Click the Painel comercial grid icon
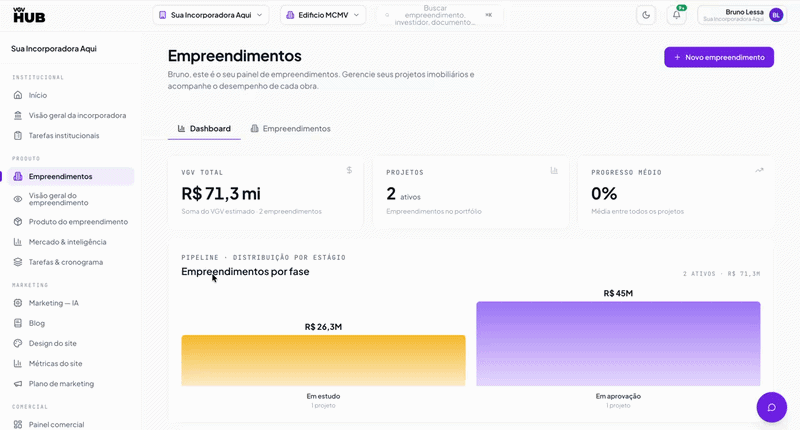Image resolution: width=800 pixels, height=430 pixels. pos(18,424)
